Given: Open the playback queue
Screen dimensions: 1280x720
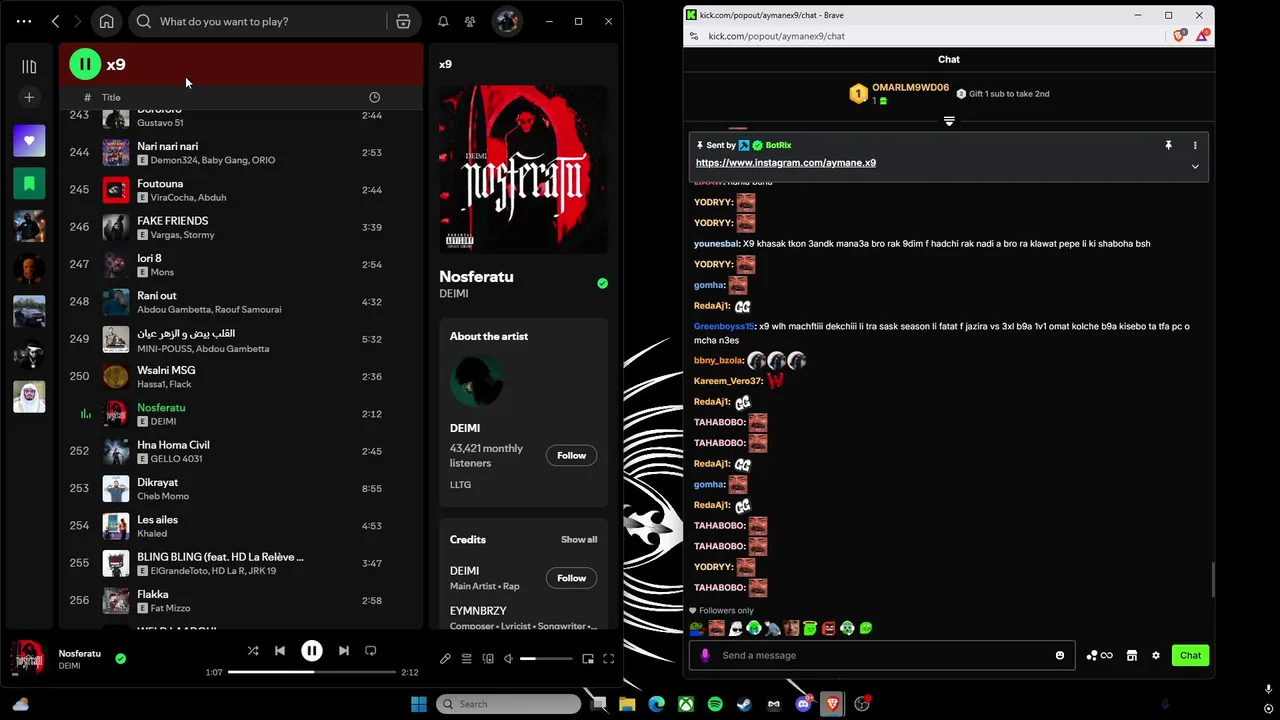Looking at the screenshot, I should coord(466,659).
